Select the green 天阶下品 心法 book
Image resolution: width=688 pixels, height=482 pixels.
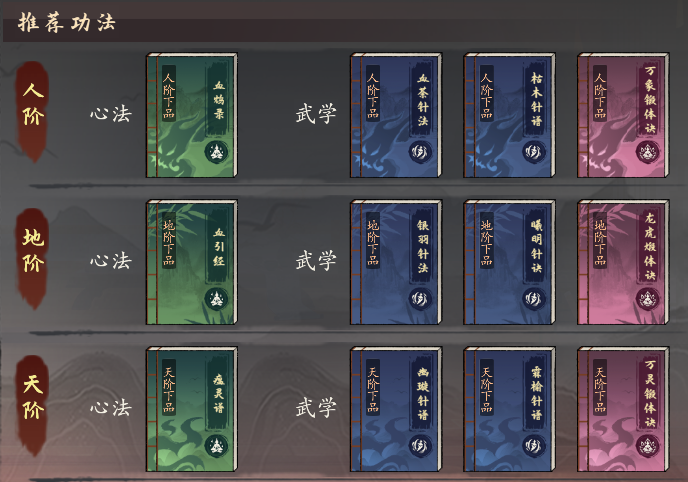[x=192, y=409]
